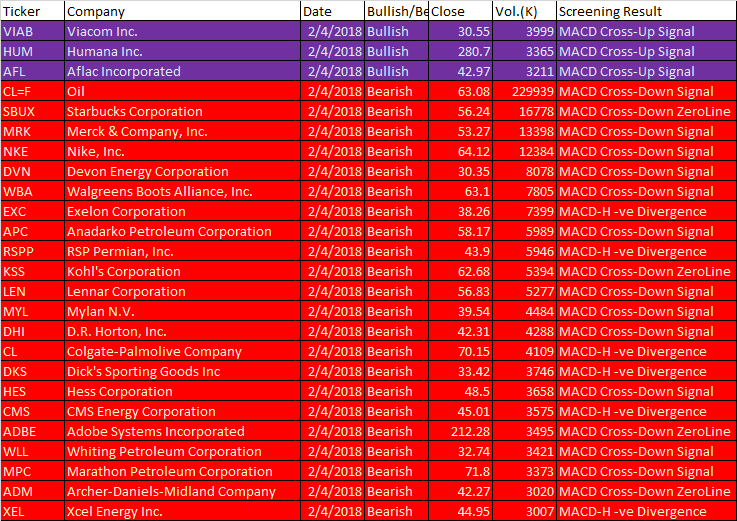Select the WBA ticker cell
Screen dimensions: 737x521
coord(32,191)
